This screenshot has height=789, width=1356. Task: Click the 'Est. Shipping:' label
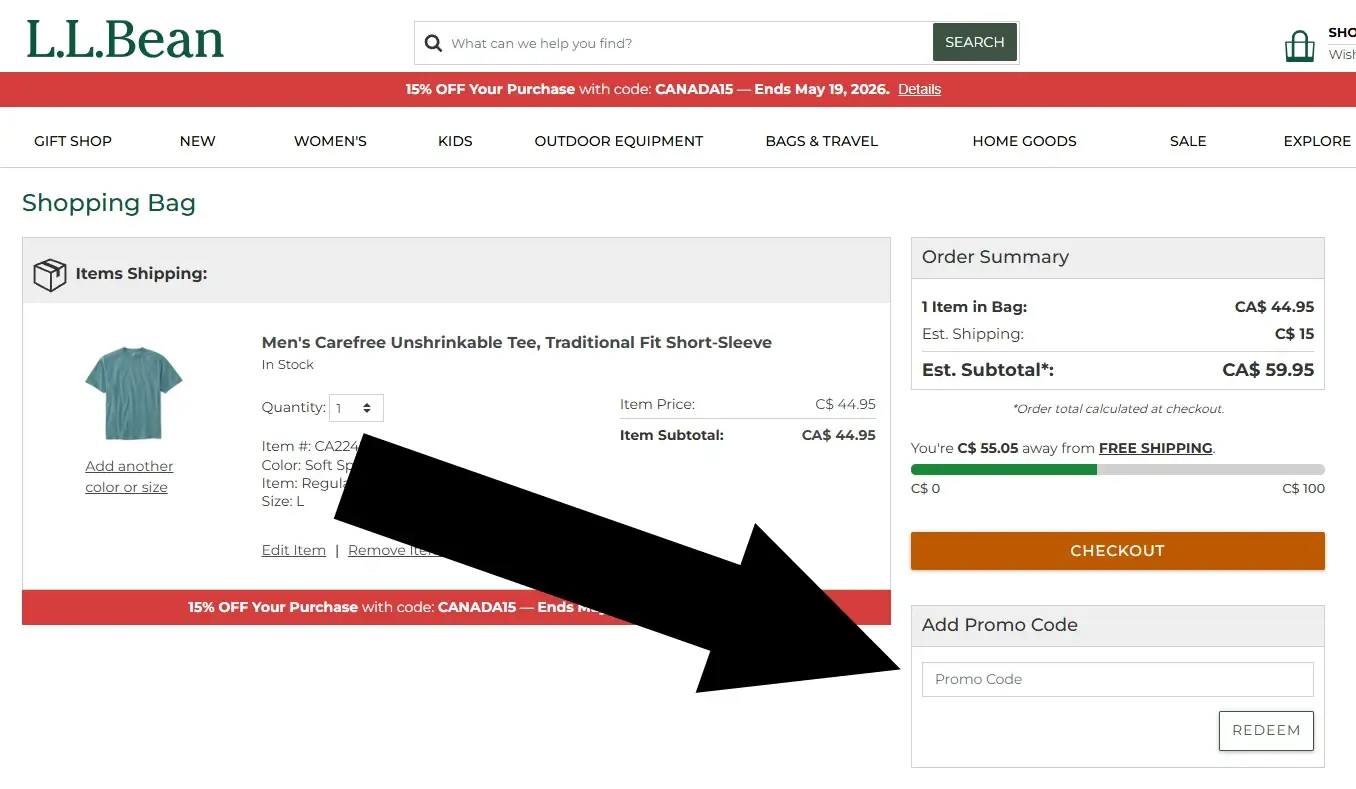[972, 334]
